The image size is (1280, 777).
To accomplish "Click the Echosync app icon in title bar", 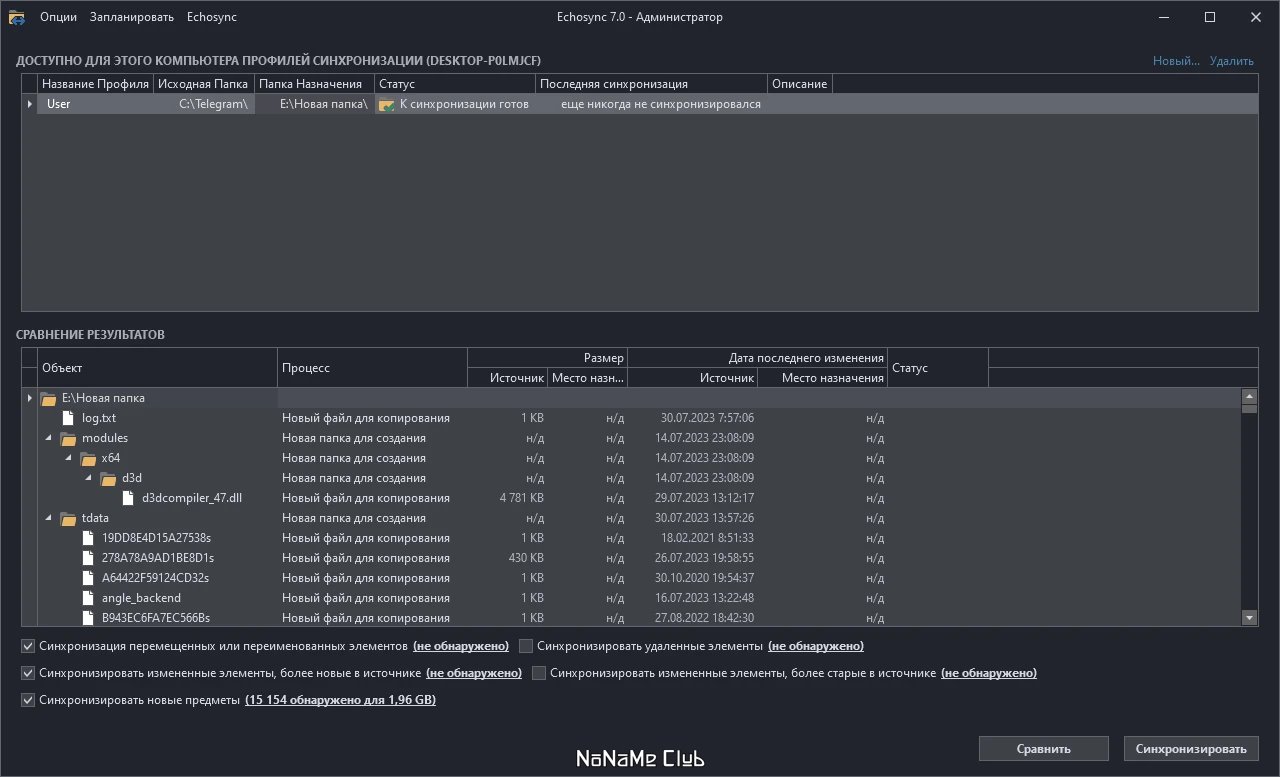I will coord(17,17).
